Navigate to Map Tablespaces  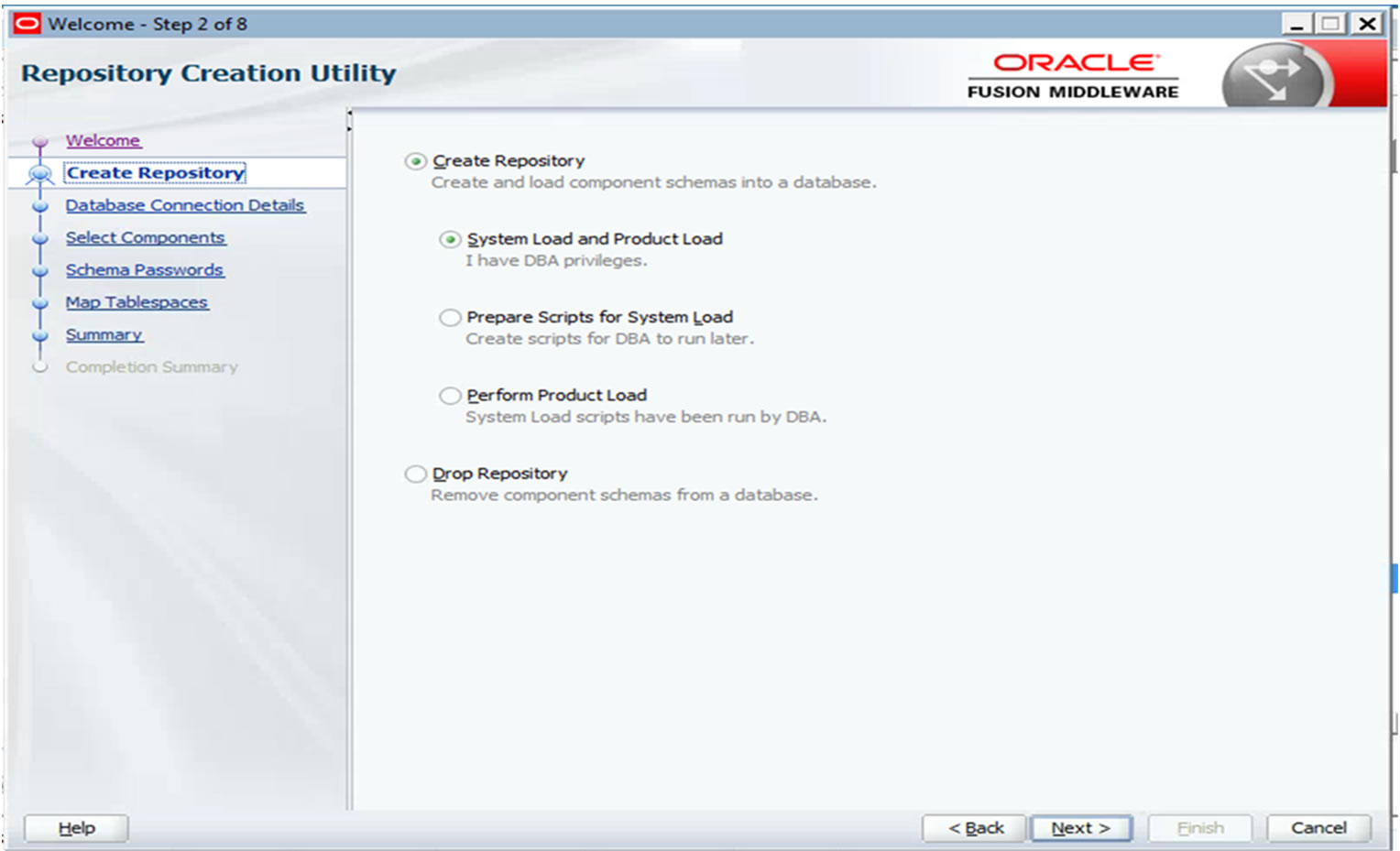137,301
